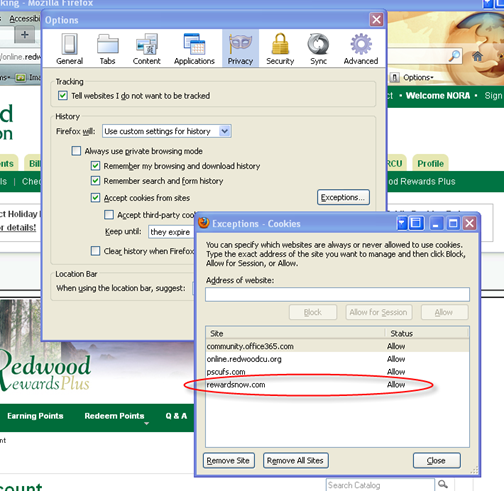Open the 'Keep until' they expire dropdown

[x=171, y=232]
